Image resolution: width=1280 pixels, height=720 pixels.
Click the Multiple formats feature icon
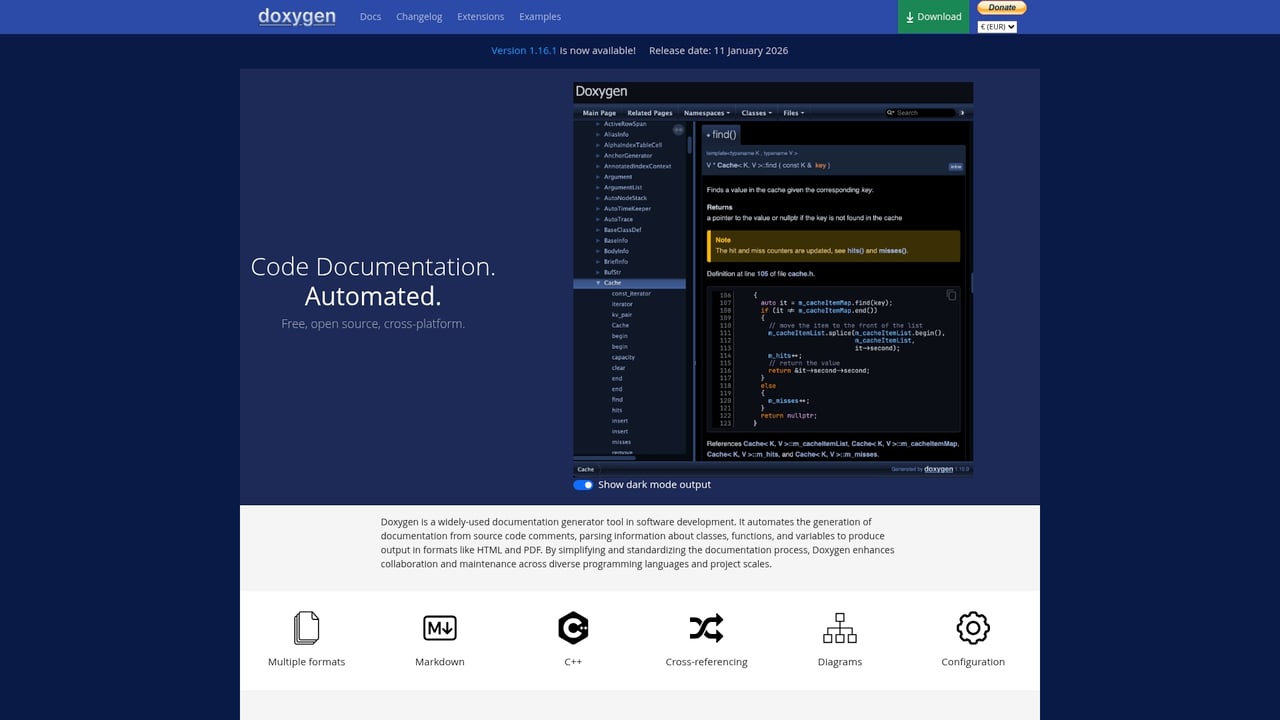click(306, 628)
